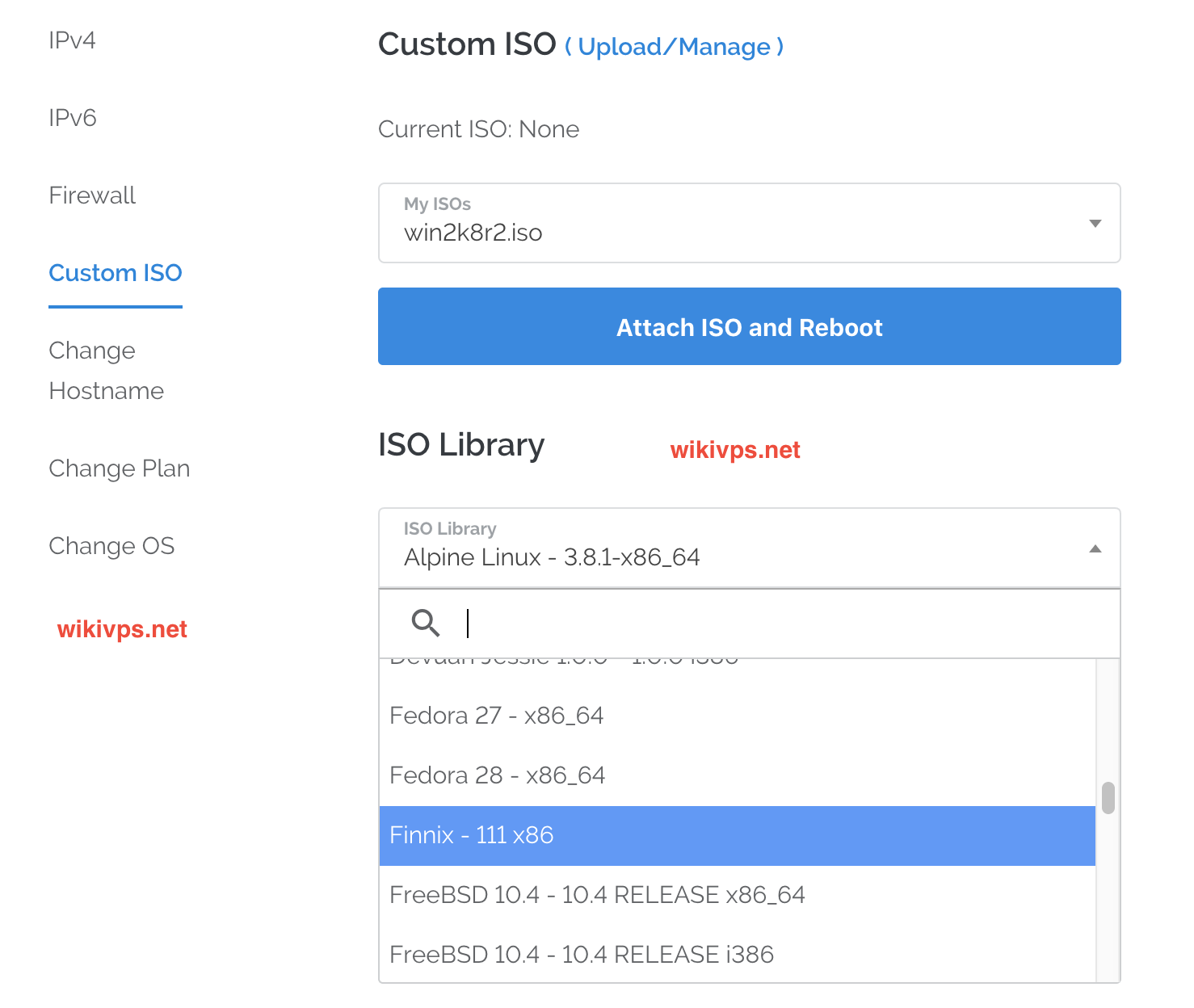Navigate to Change Plan
The width and height of the screenshot is (1194, 1008).
click(x=120, y=468)
